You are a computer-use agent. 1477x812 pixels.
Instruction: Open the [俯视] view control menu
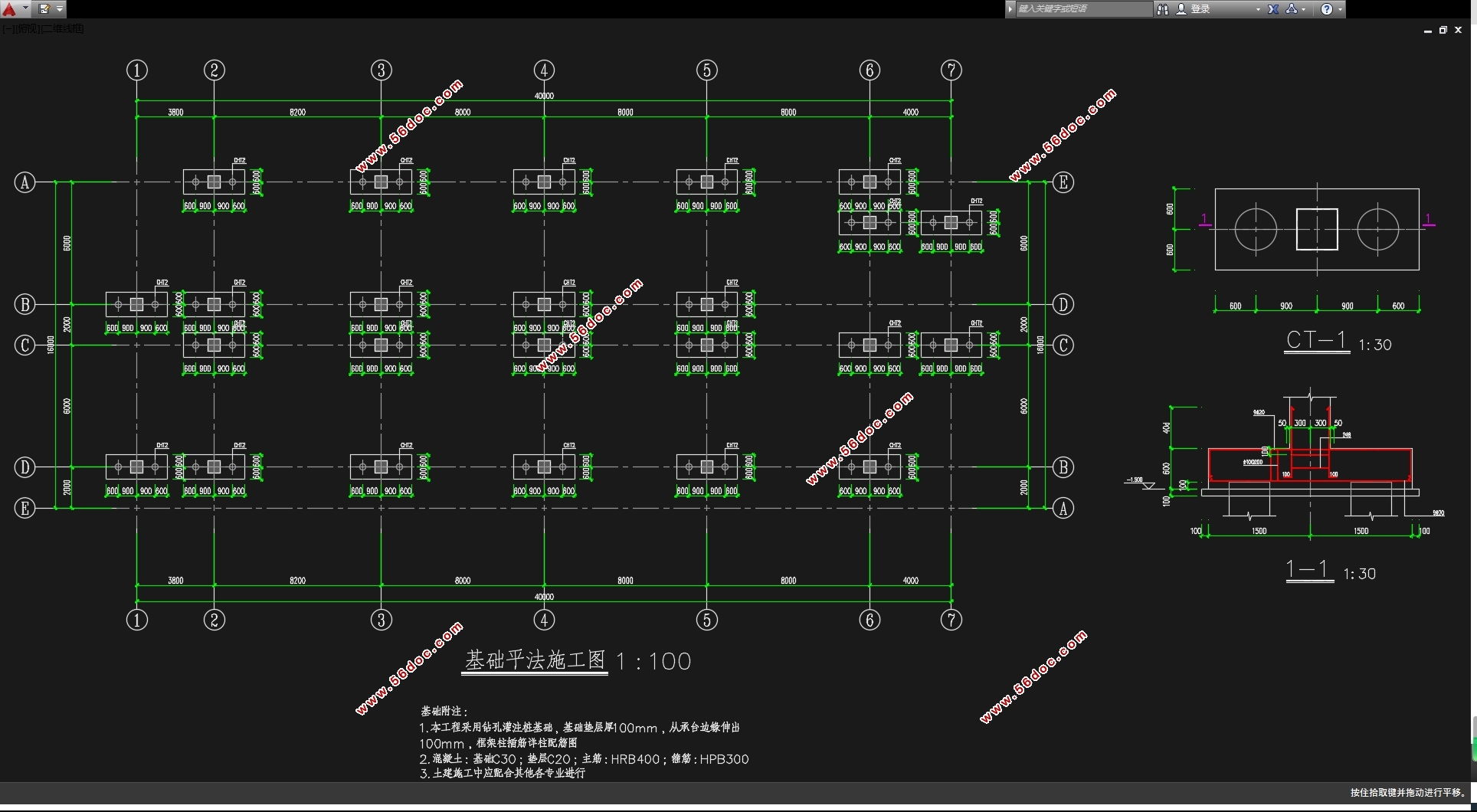(x=28, y=28)
